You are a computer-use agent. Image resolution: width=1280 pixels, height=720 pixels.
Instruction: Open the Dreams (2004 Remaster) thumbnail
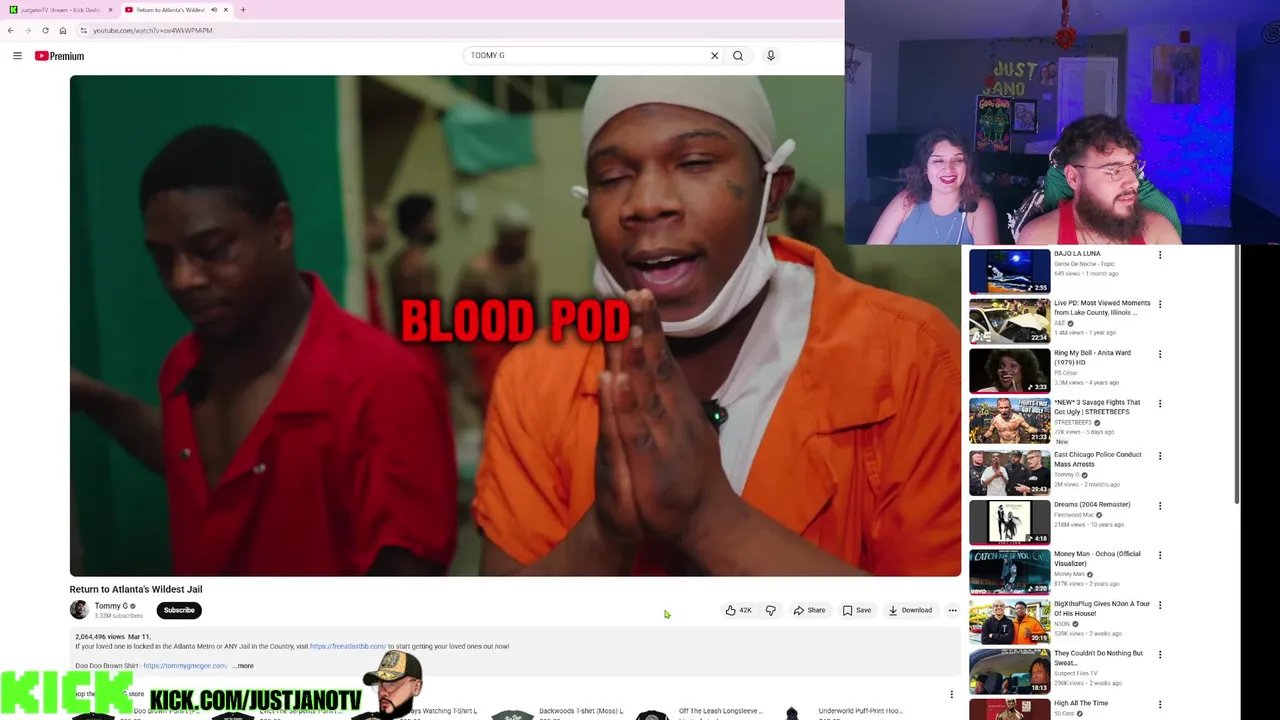click(1010, 521)
